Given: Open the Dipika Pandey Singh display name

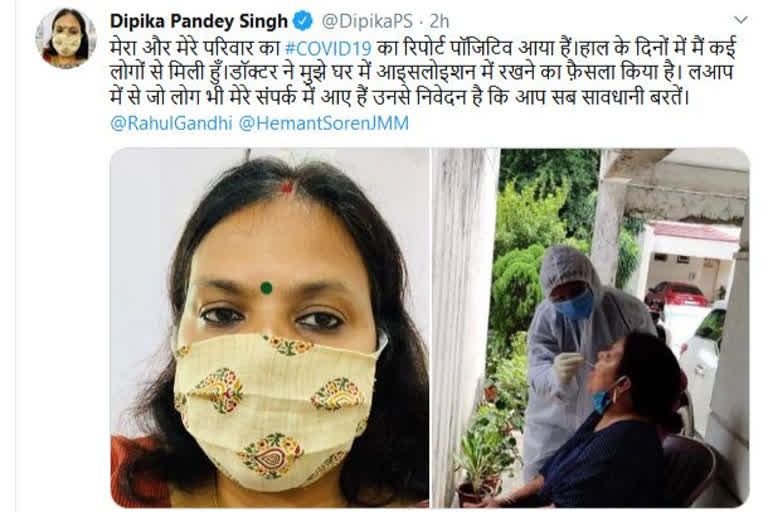Looking at the screenshot, I should coord(199,21).
